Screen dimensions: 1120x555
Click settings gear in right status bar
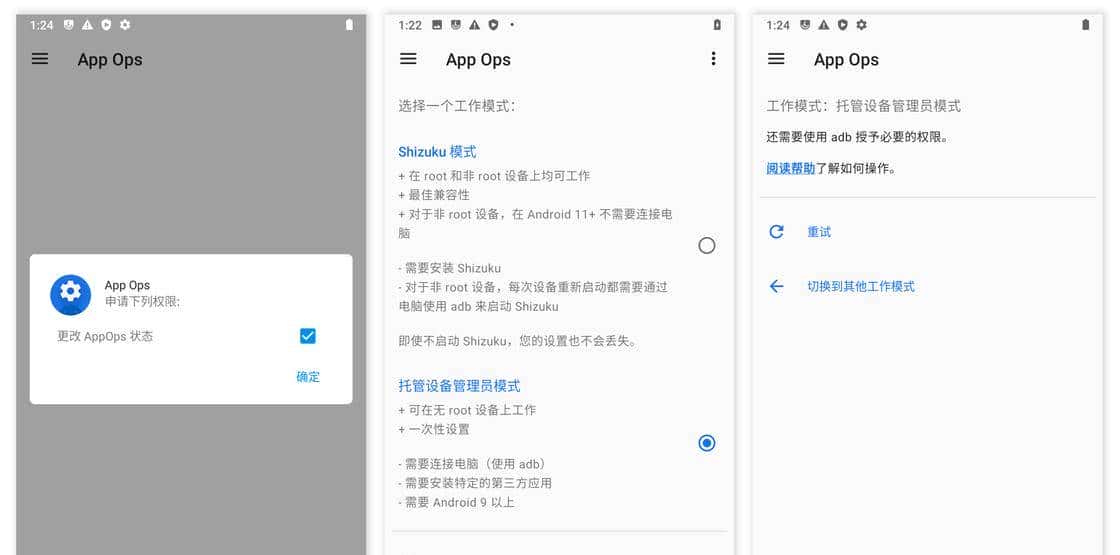click(861, 25)
